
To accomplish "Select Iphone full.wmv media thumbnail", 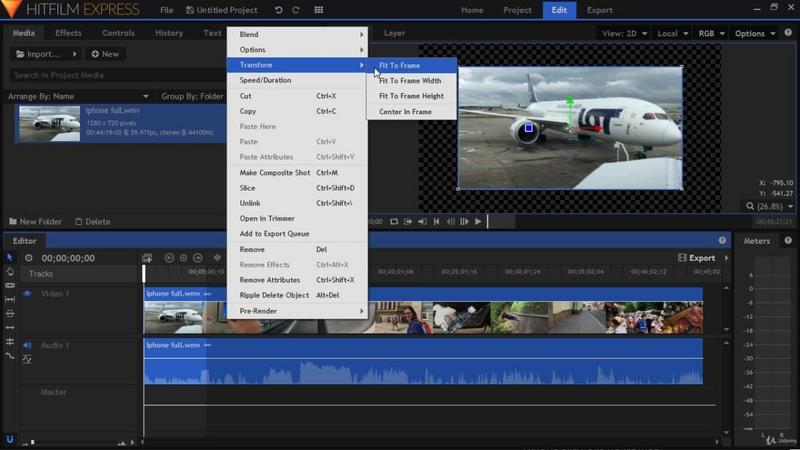I will [49, 123].
